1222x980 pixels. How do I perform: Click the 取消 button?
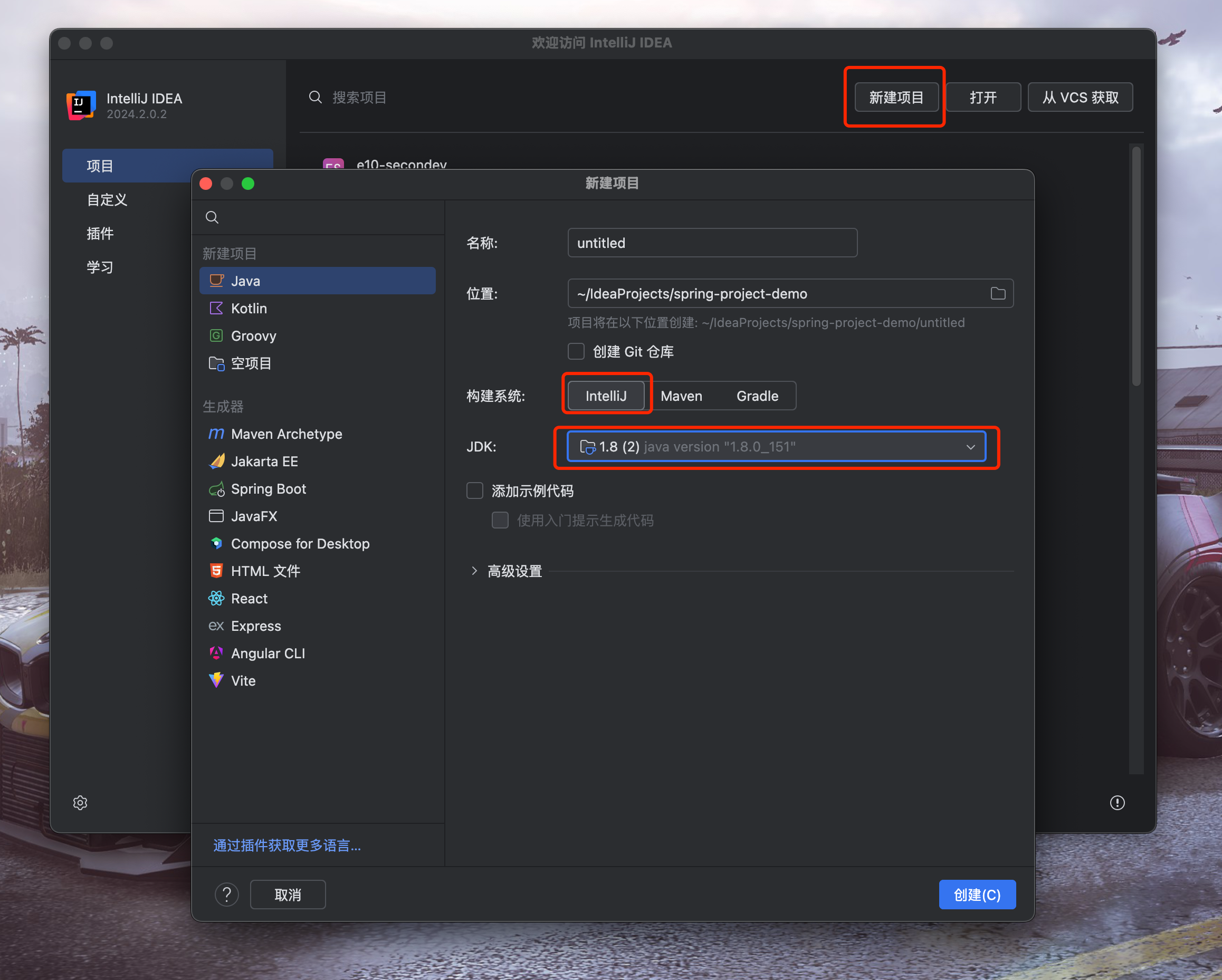[x=288, y=895]
